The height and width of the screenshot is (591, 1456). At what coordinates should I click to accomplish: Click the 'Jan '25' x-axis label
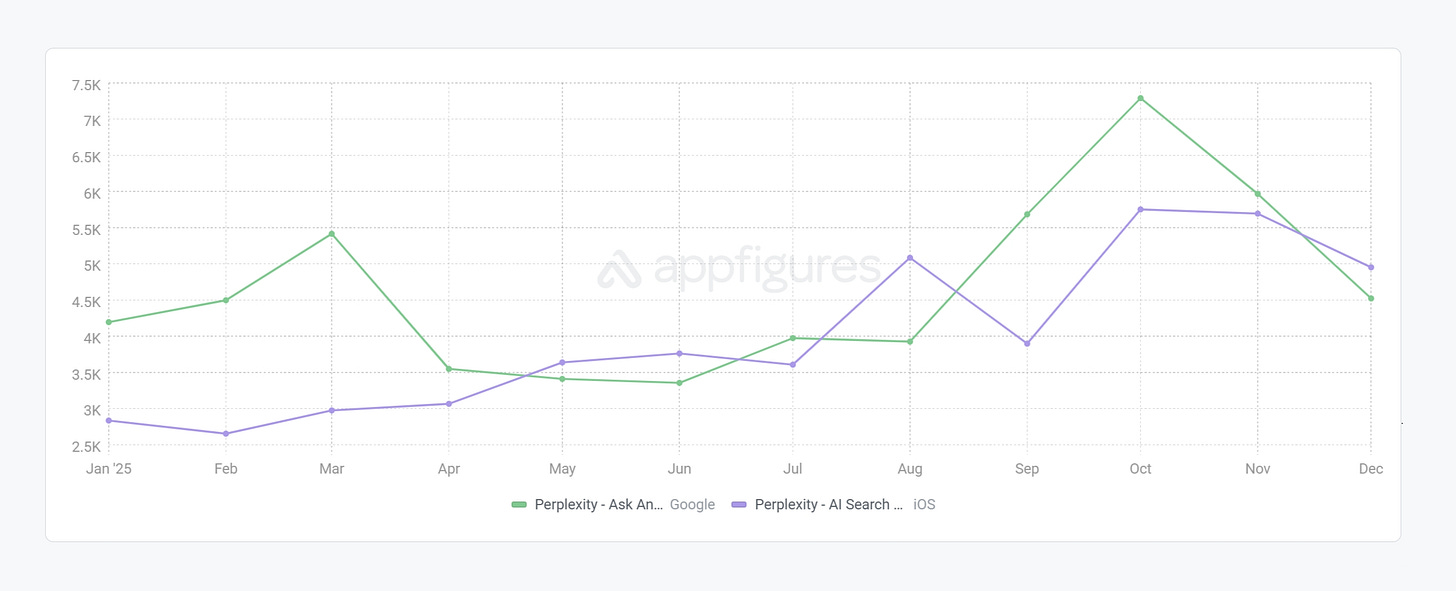pyautogui.click(x=109, y=469)
